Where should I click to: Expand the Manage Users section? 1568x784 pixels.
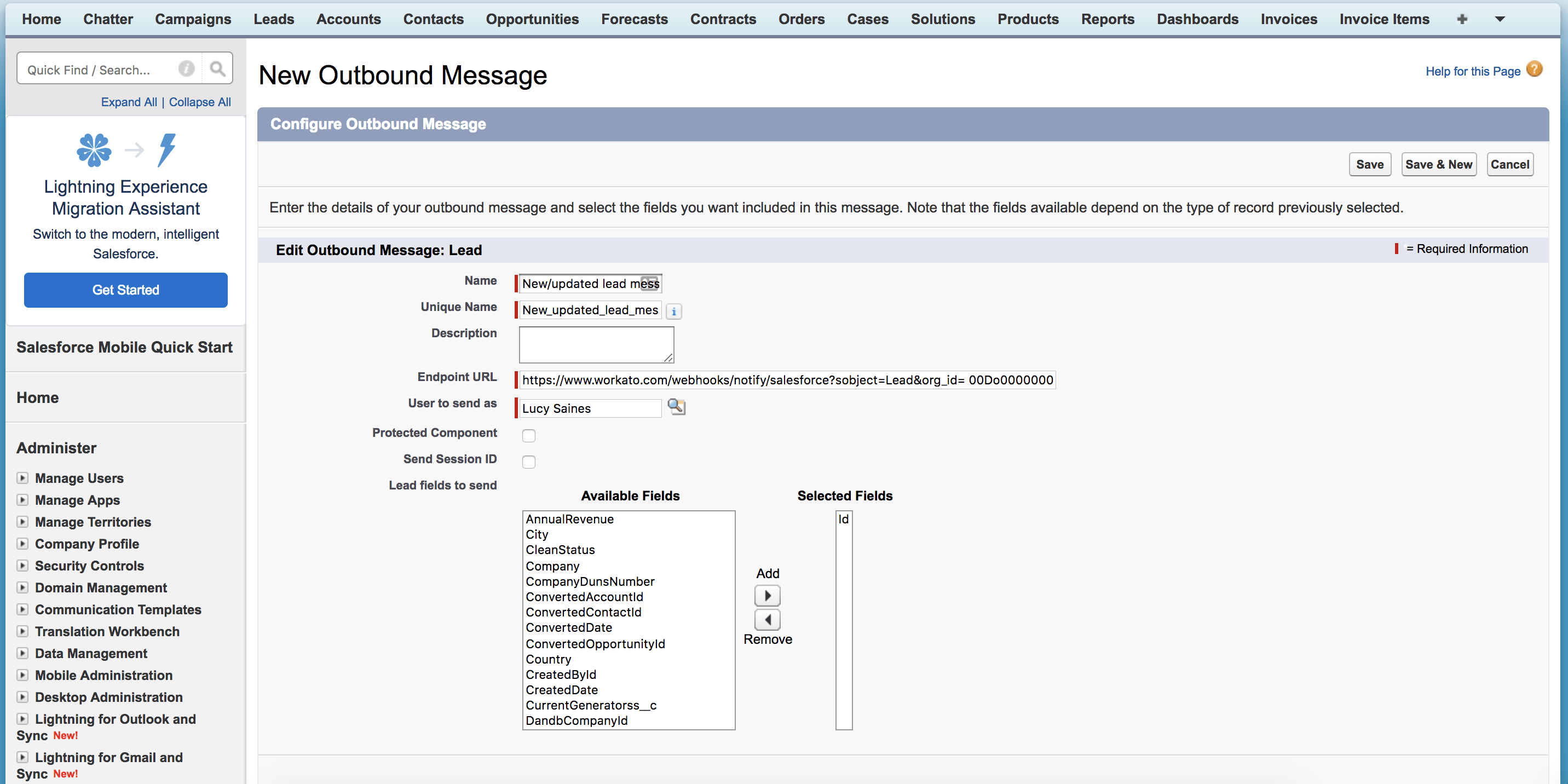click(x=22, y=478)
